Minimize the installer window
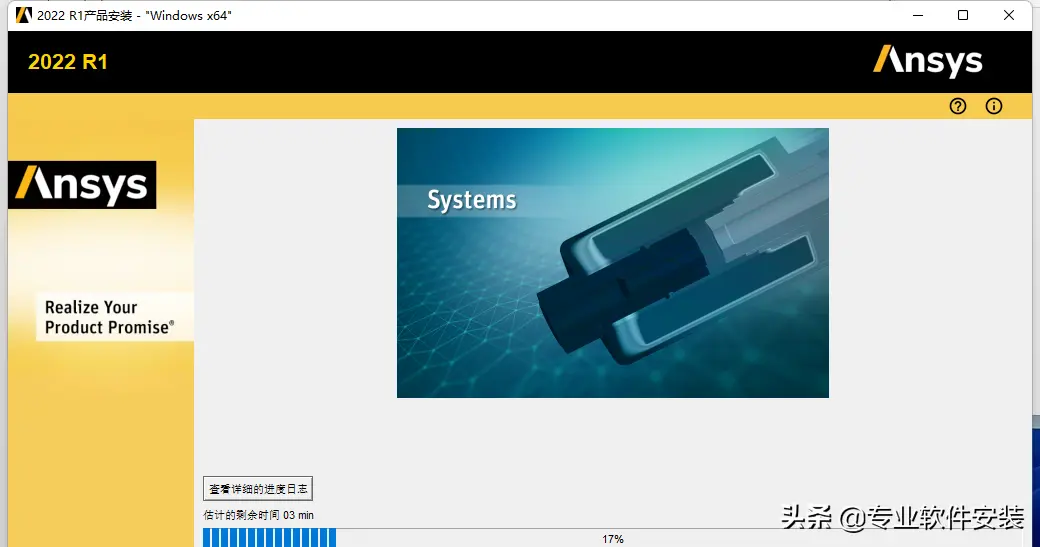1040x547 pixels. coord(918,15)
